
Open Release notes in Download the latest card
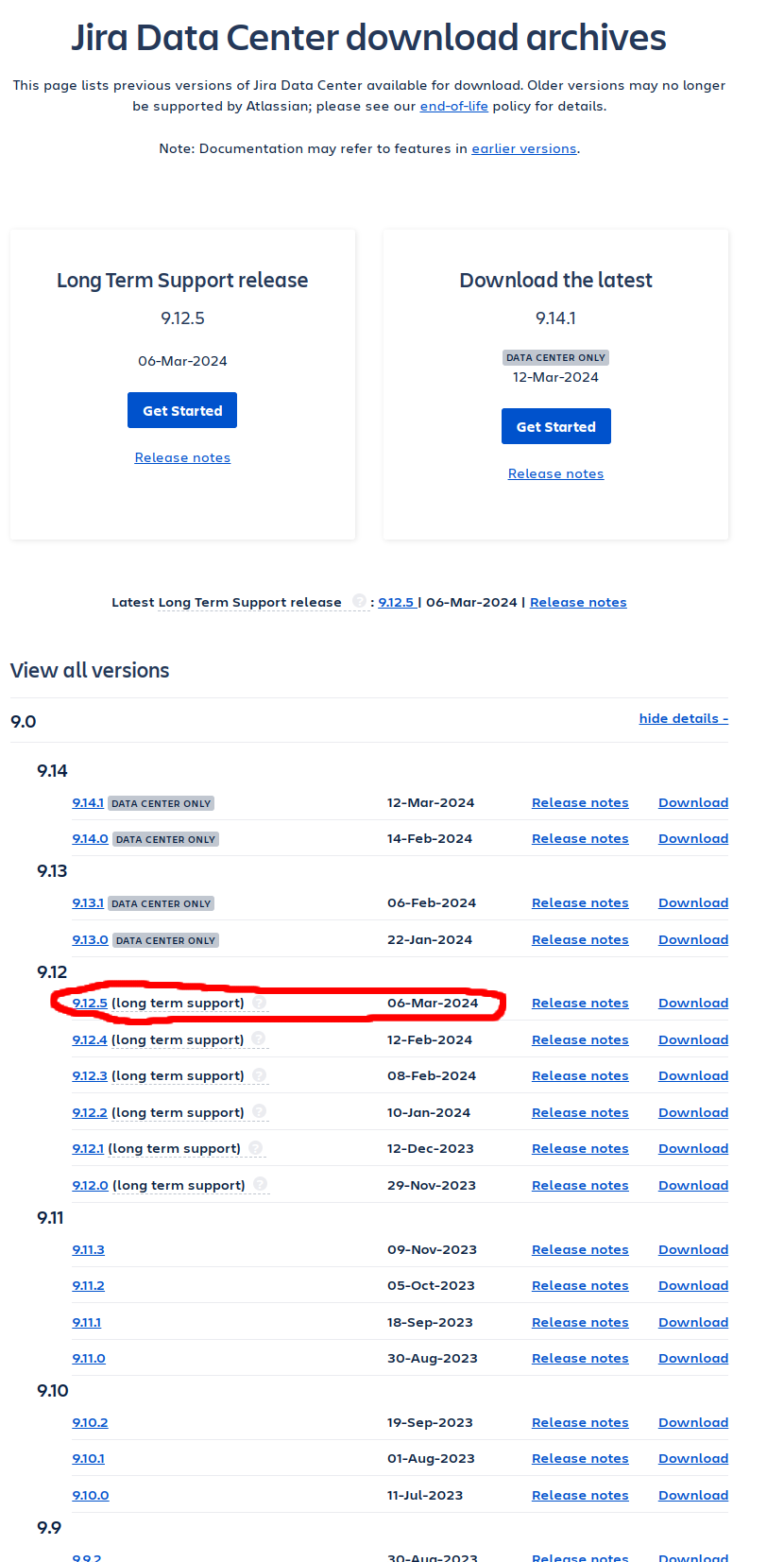555,473
